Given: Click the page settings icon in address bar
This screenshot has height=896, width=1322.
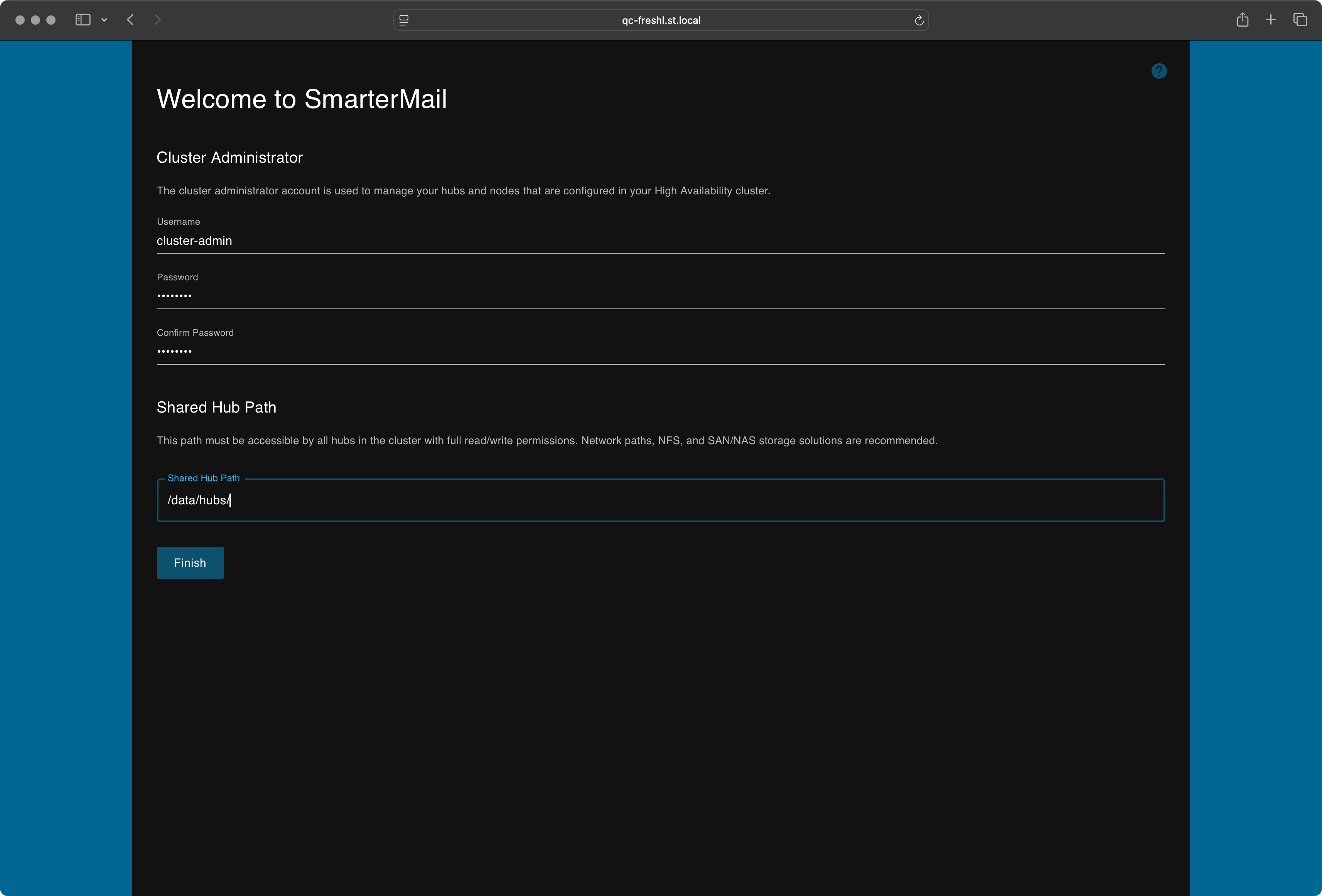Looking at the screenshot, I should [x=404, y=20].
